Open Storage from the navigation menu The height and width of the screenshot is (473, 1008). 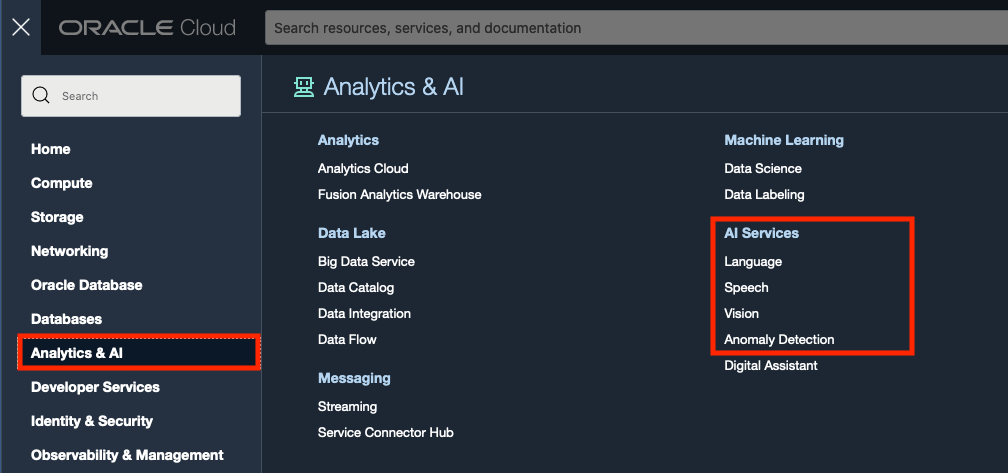[57, 217]
